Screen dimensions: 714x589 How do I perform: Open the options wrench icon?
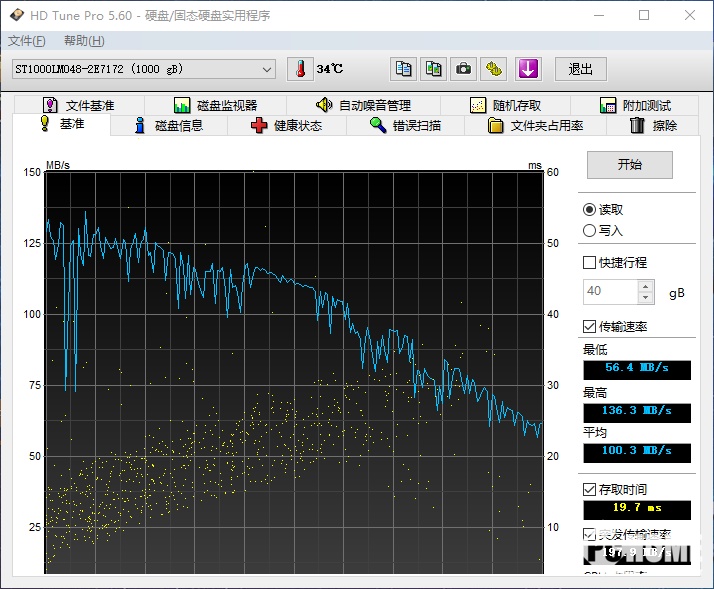coord(494,69)
